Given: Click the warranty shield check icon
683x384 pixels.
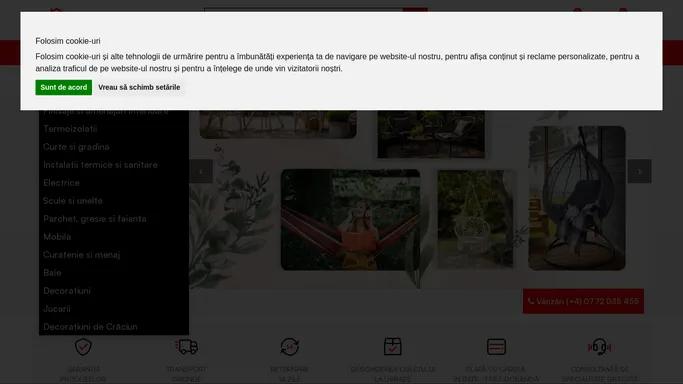Looking at the screenshot, I should pos(83,347).
